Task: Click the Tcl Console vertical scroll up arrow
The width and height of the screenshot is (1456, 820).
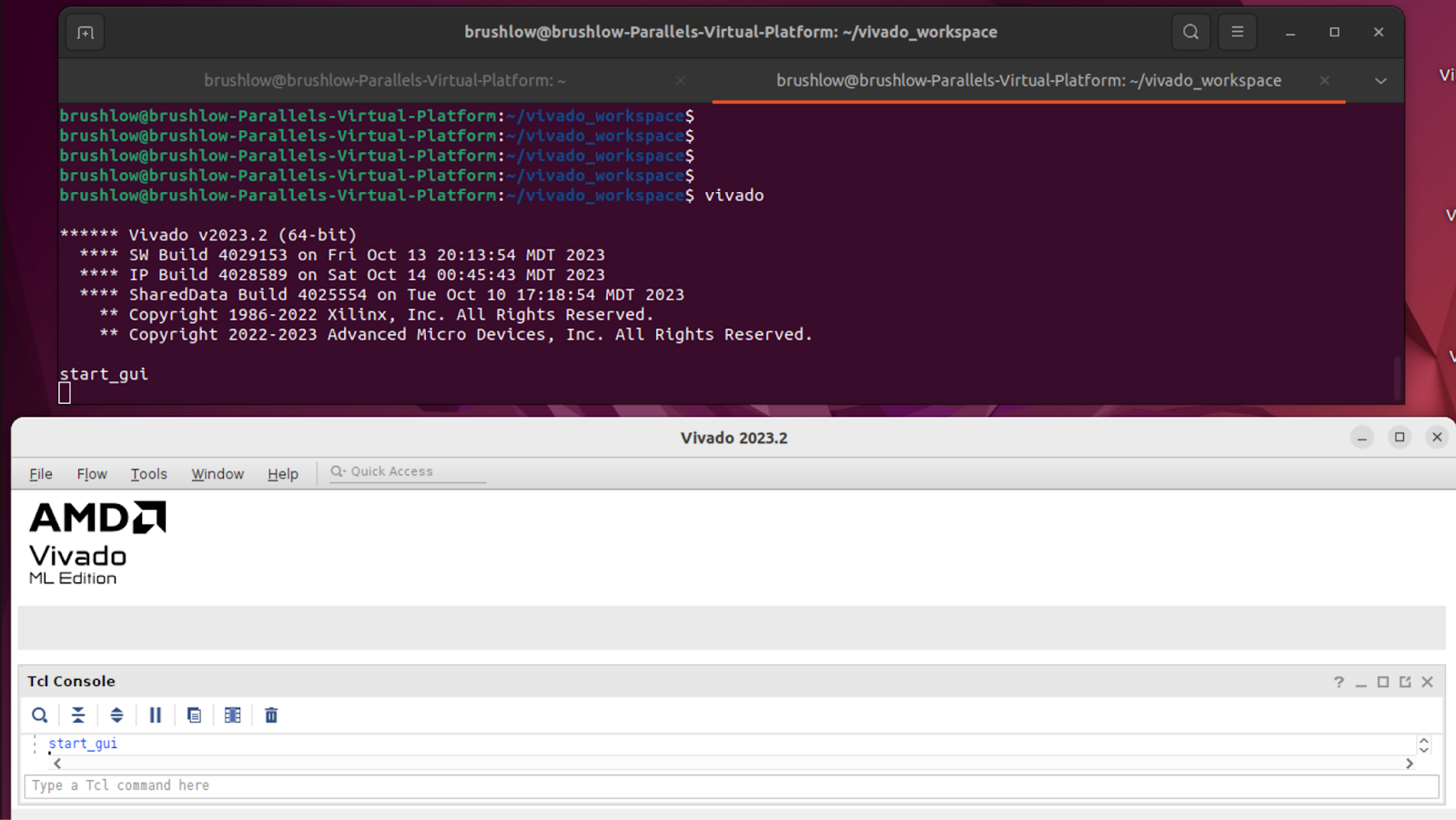Action: click(1423, 739)
